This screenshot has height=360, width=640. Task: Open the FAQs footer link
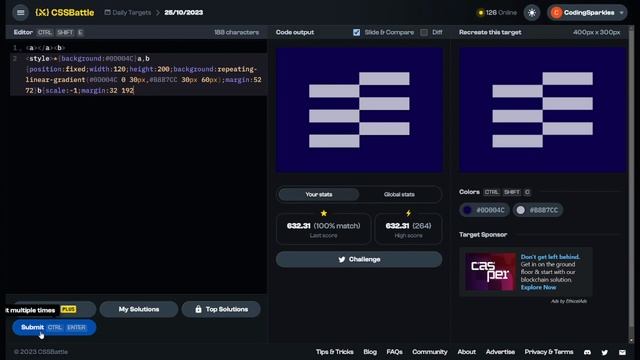pos(394,352)
